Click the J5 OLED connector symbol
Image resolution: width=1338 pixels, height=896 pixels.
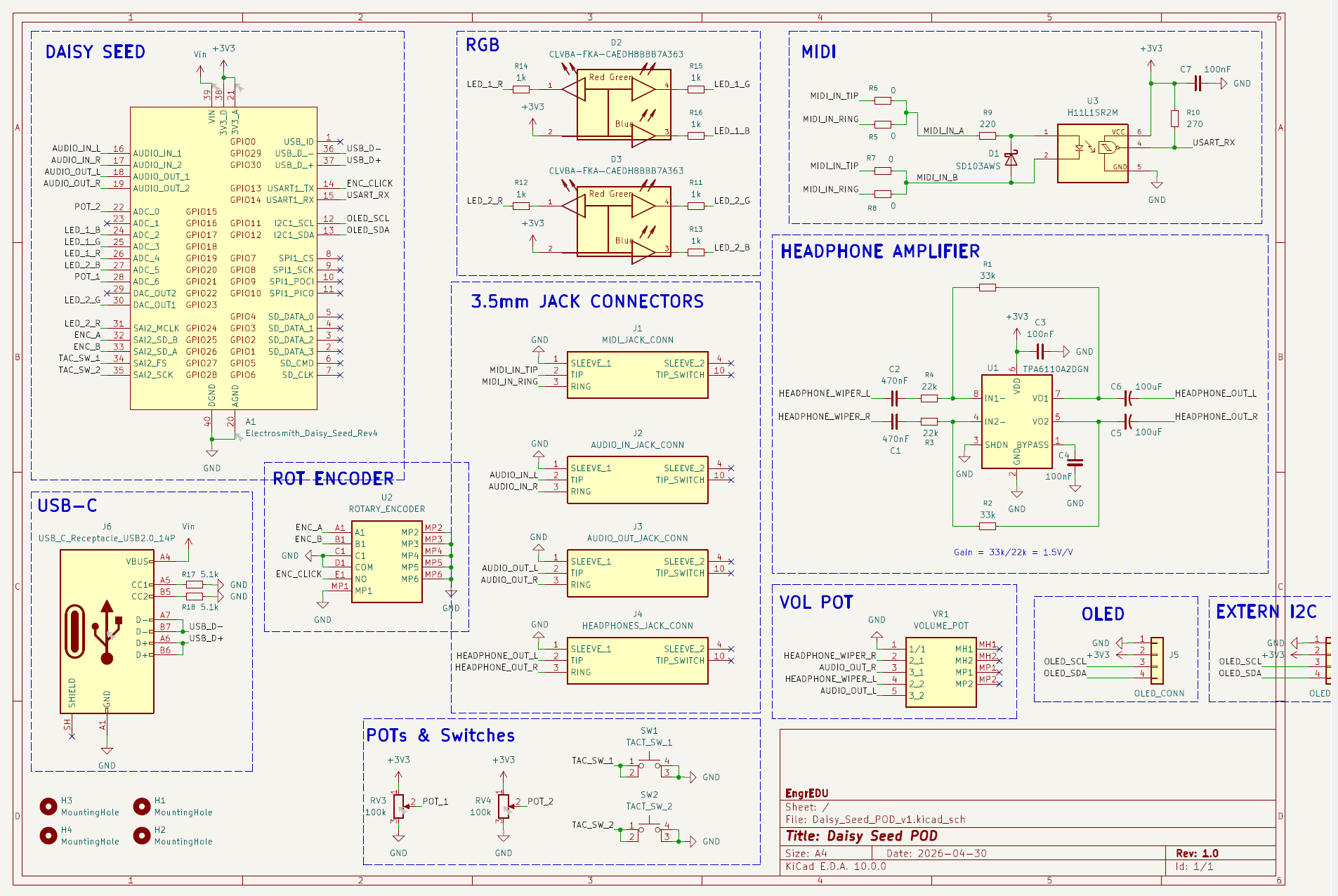[x=1156, y=660]
